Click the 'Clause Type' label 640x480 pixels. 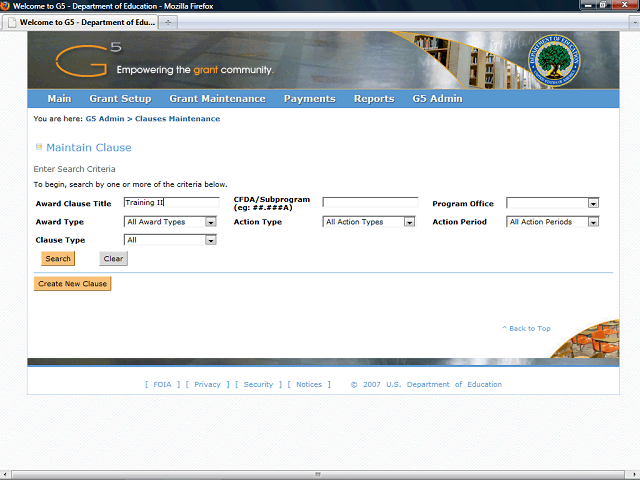(60, 240)
